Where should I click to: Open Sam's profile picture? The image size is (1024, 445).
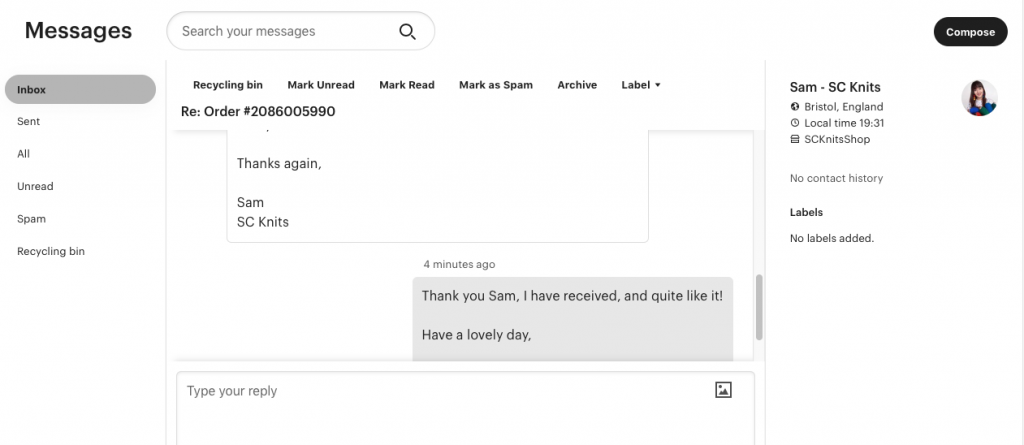(x=979, y=98)
